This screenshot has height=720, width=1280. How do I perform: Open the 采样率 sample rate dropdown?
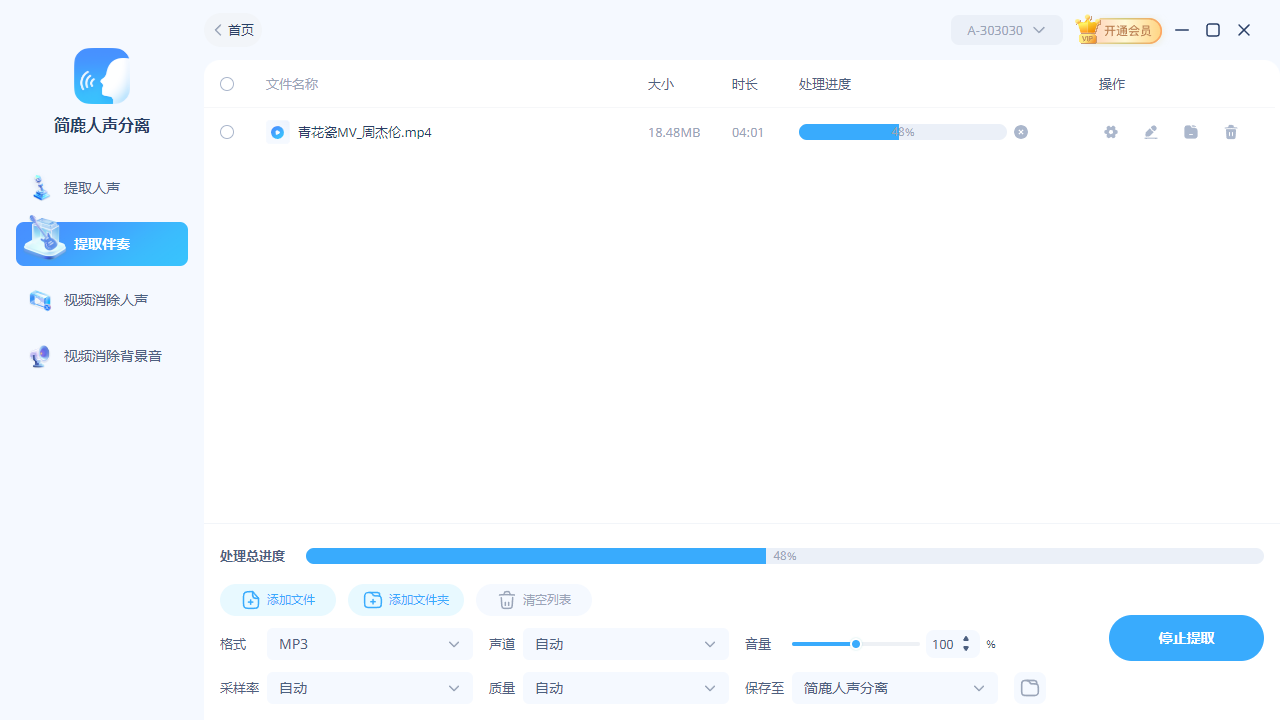[x=369, y=688]
